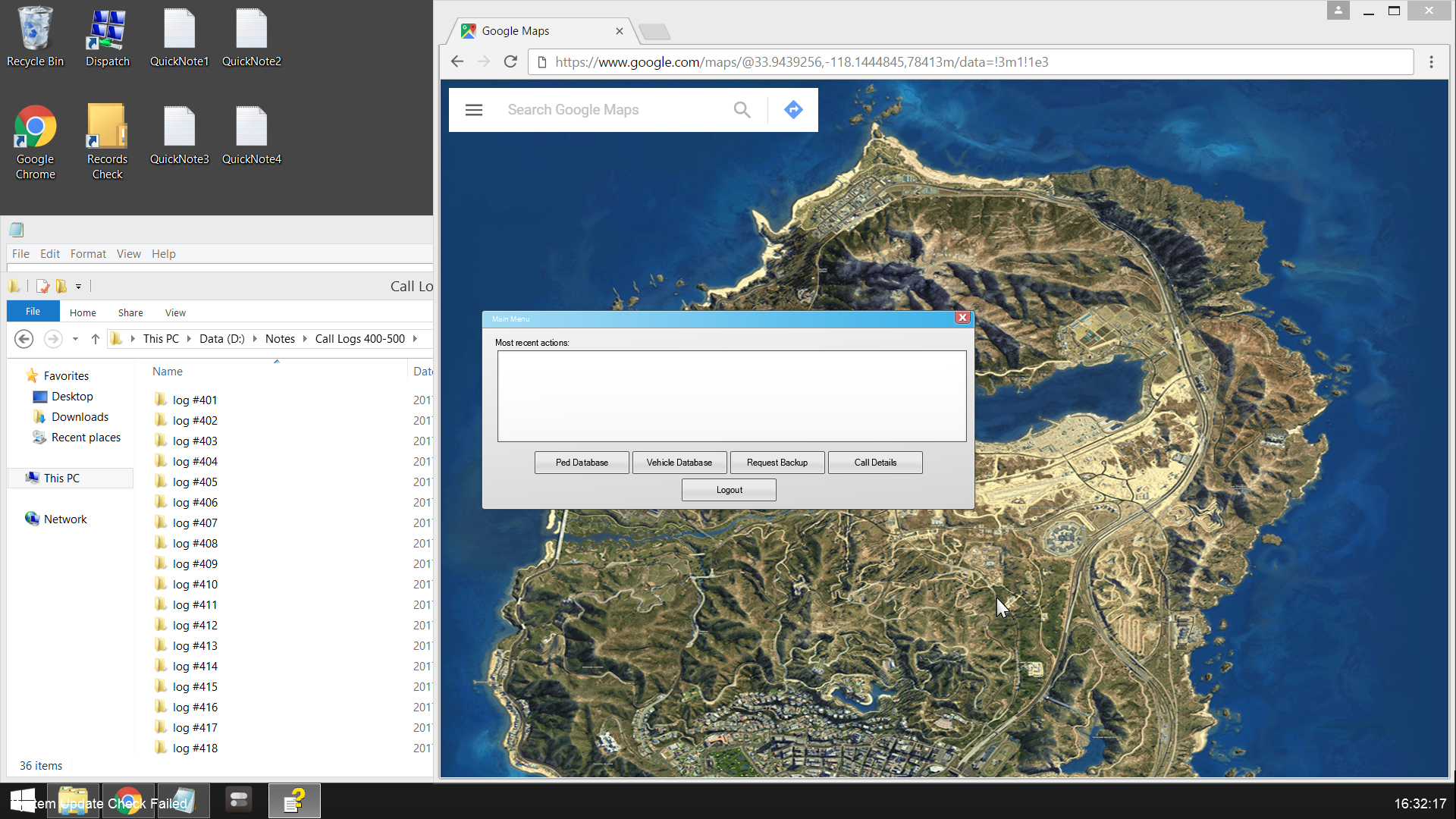Click the Explorer up-directory arrow
The width and height of the screenshot is (1456, 819).
click(95, 339)
